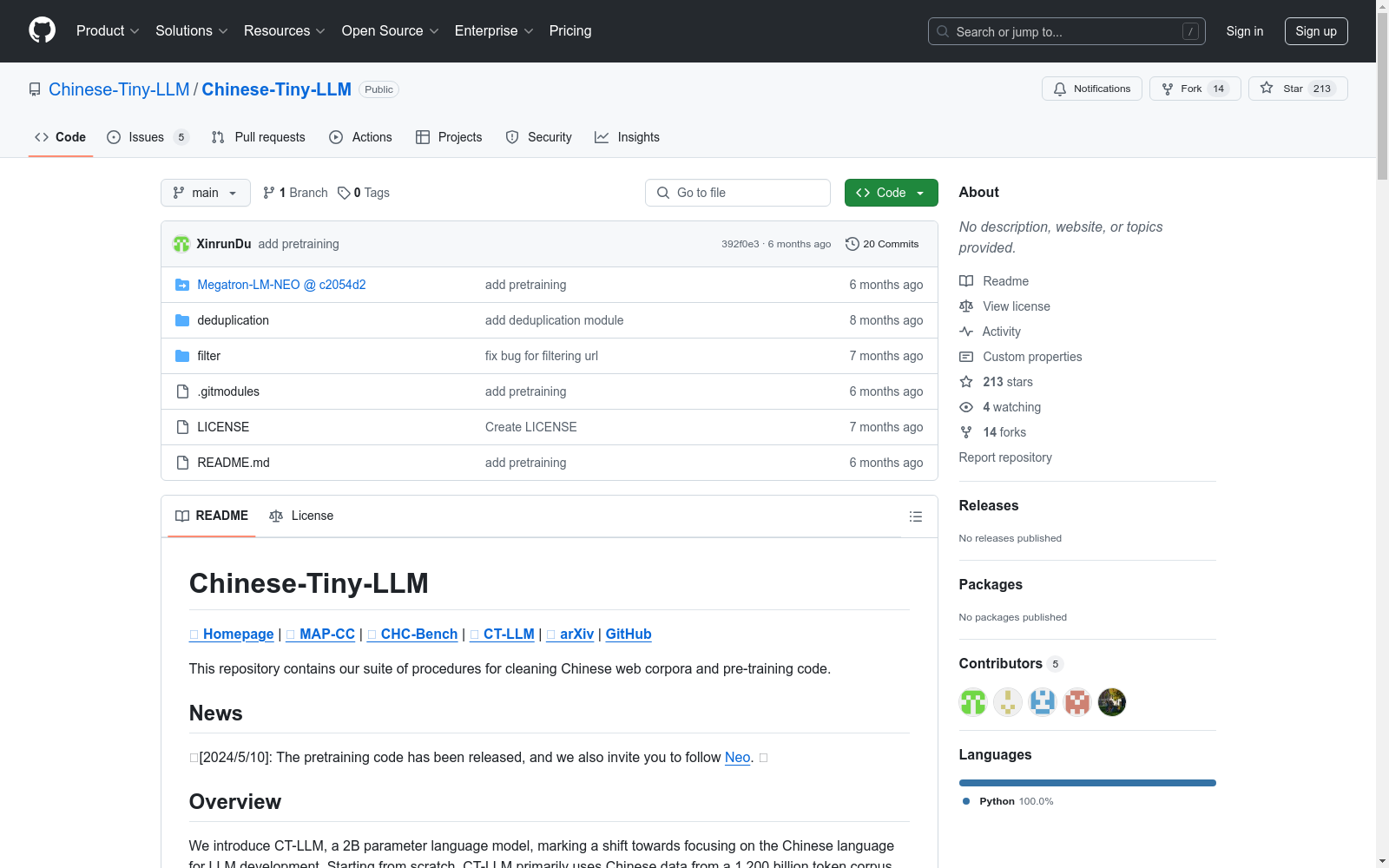Open the Pricing page
This screenshot has height=868, width=1389.
coord(570,30)
